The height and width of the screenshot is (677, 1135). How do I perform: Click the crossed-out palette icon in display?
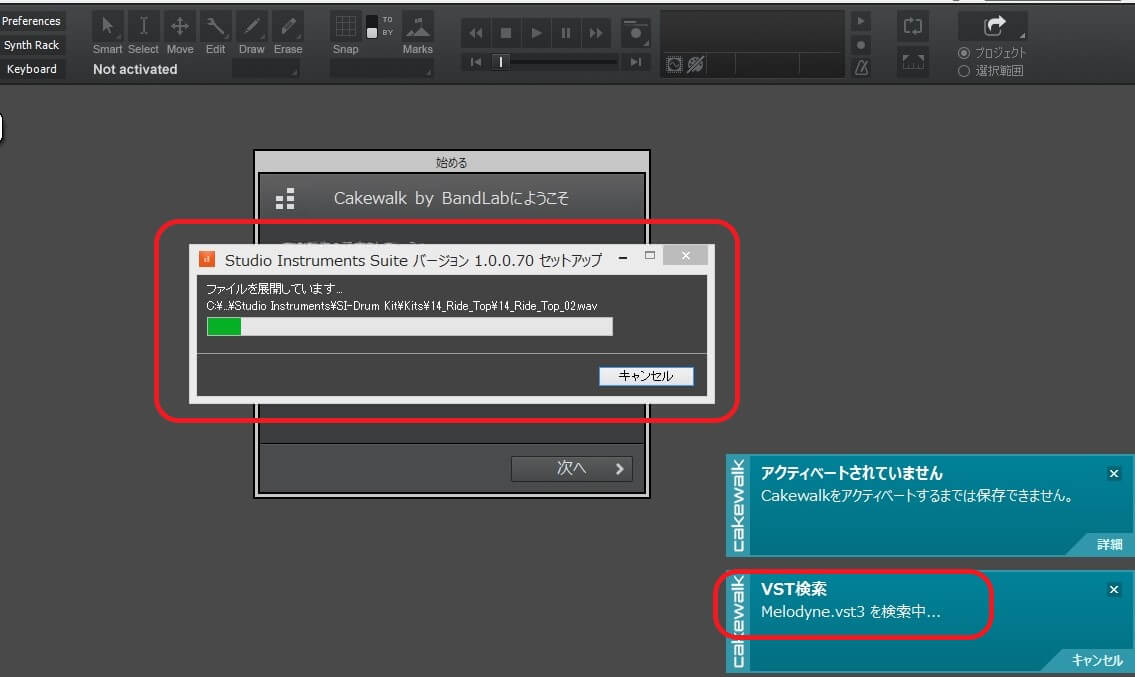tap(696, 64)
